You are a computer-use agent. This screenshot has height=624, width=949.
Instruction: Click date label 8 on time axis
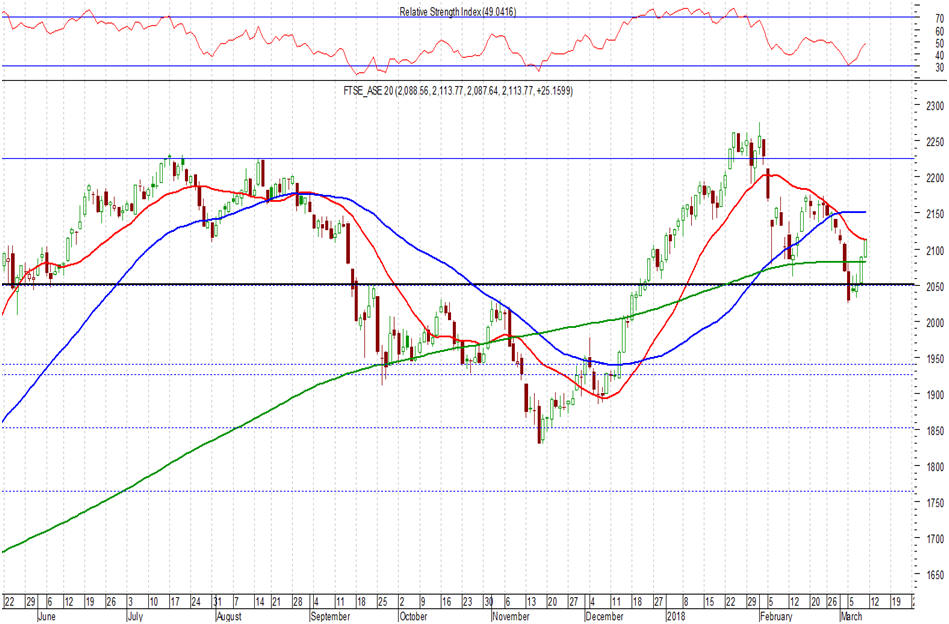point(686,602)
